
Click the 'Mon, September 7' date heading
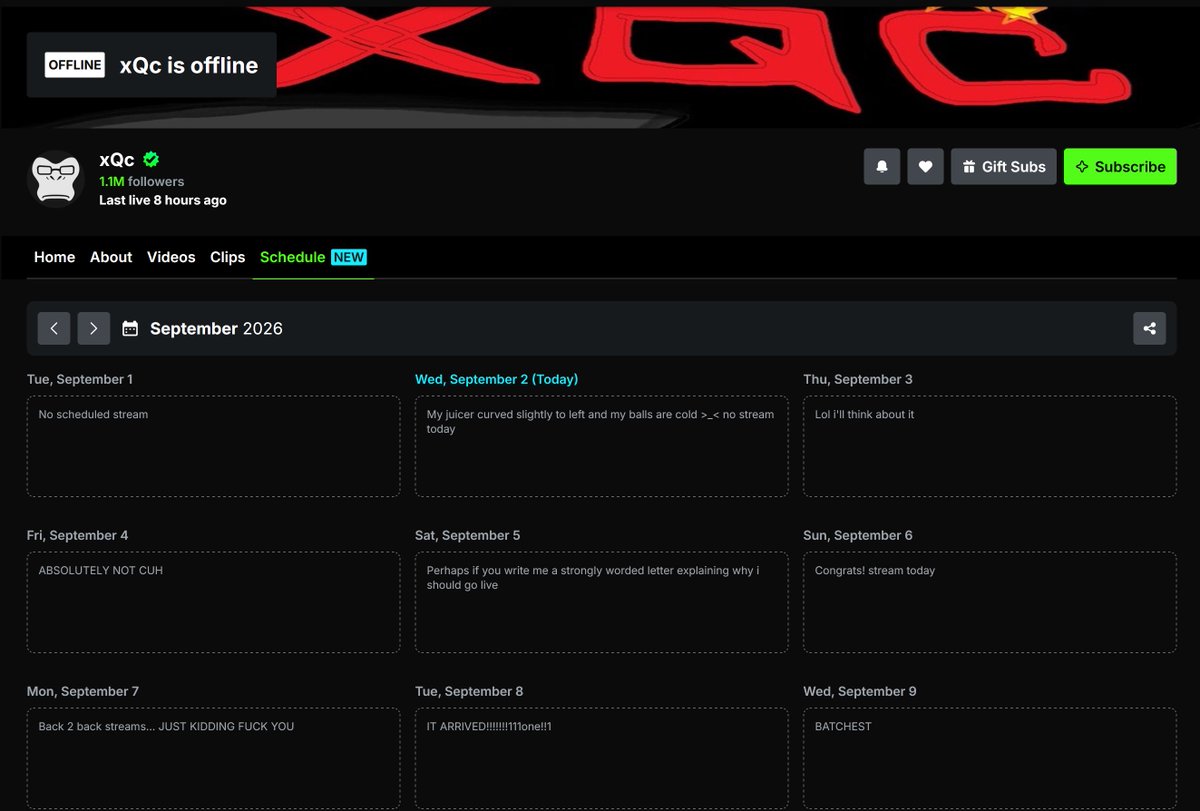pyautogui.click(x=83, y=691)
